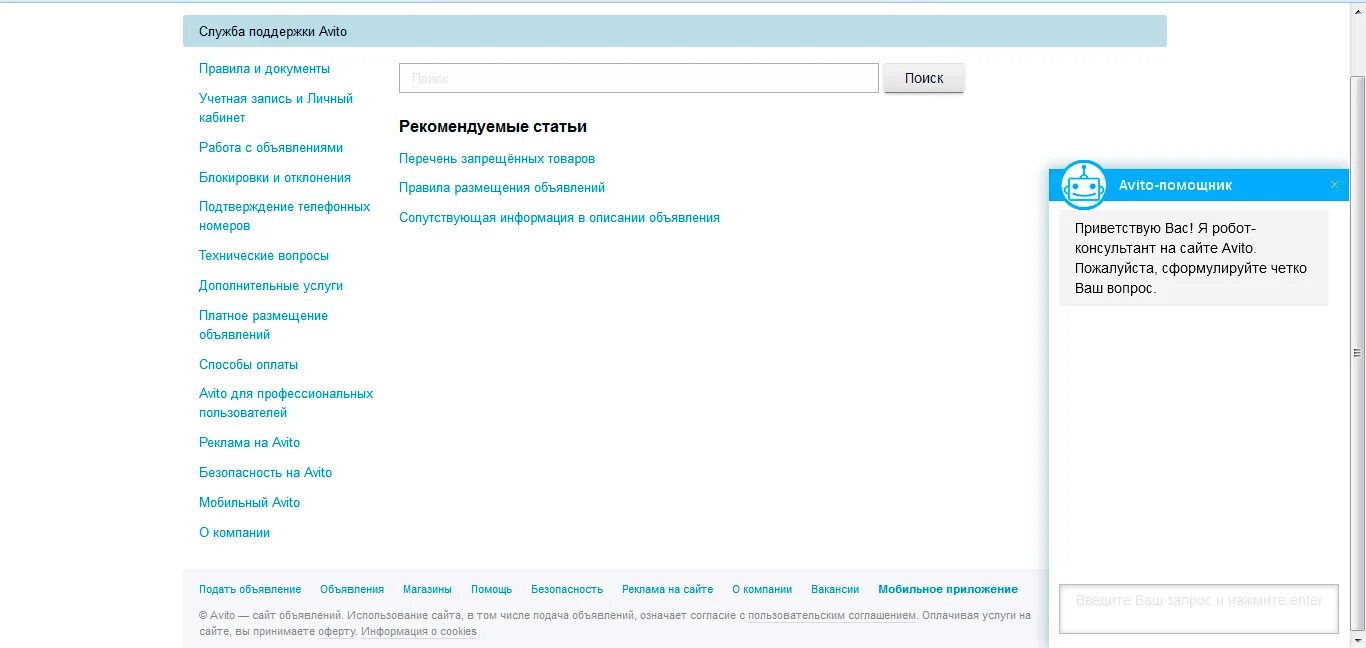Image resolution: width=1366 pixels, height=648 pixels.
Task: Open article Правила размещения объявлений
Action: (502, 188)
